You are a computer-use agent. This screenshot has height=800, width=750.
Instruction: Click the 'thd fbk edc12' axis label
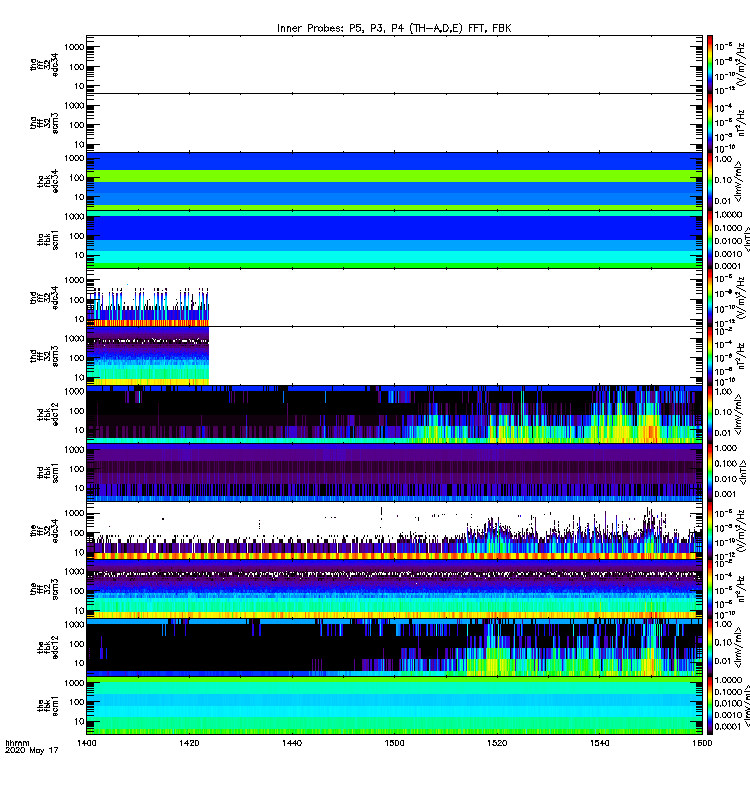pyautogui.click(x=47, y=415)
